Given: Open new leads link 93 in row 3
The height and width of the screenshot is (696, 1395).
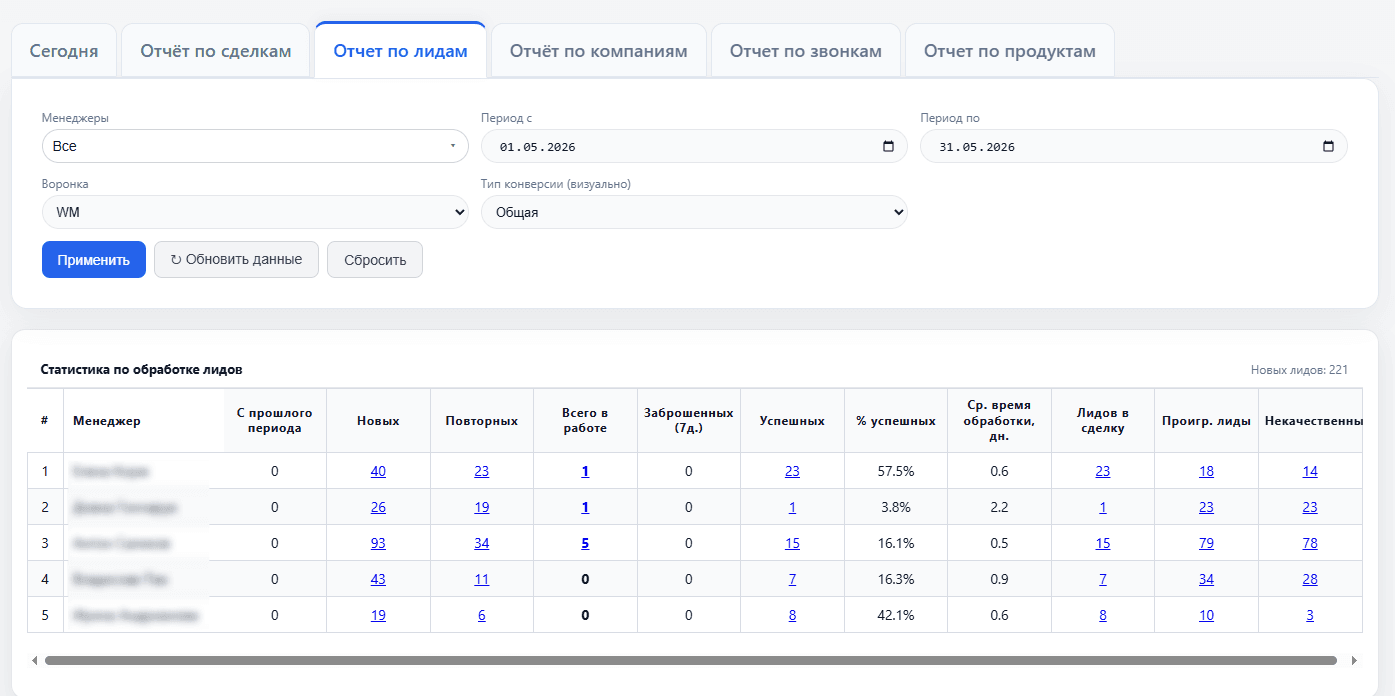Looking at the screenshot, I should tap(378, 543).
